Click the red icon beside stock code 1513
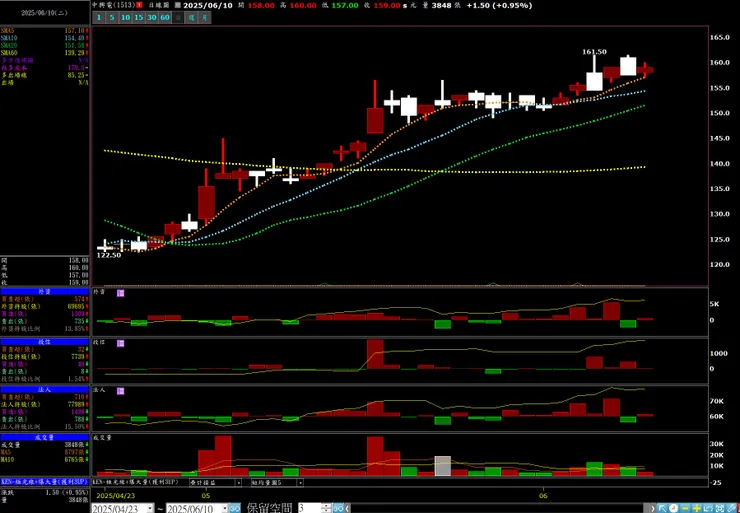740x513 pixels. coord(139,5)
